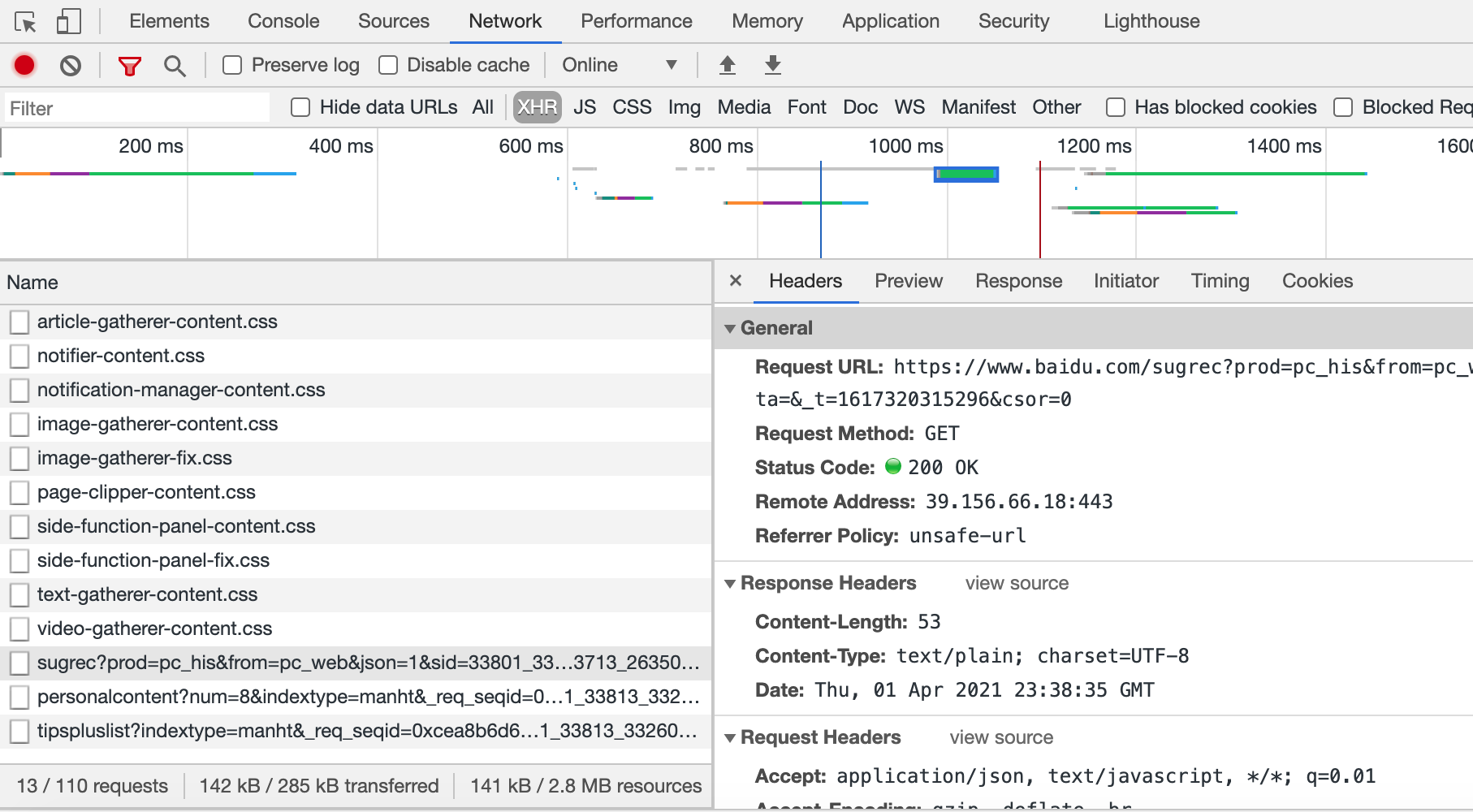The image size is (1473, 812).
Task: Open the Timing tab in details
Action: tap(1220, 281)
